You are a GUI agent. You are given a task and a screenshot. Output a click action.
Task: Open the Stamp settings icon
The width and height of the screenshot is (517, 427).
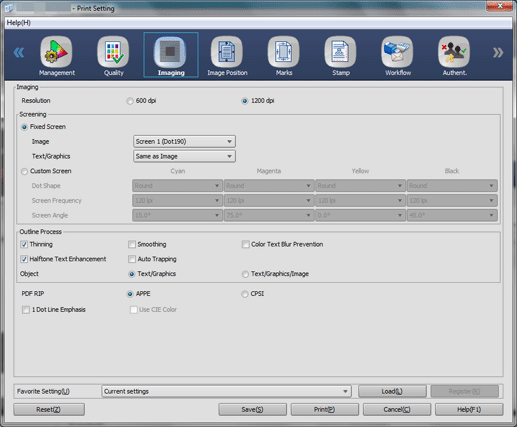(x=340, y=52)
